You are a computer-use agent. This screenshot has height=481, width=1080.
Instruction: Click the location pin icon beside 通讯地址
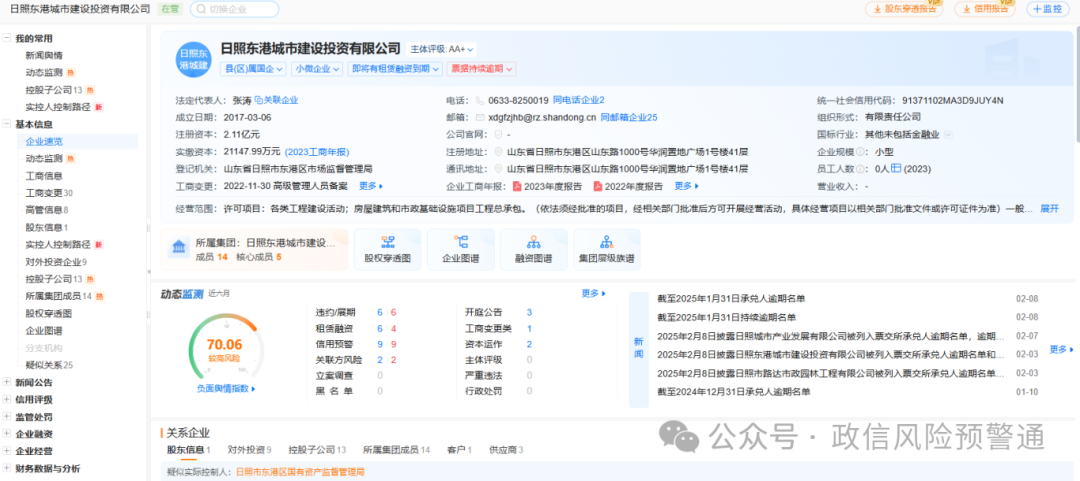tap(499, 169)
